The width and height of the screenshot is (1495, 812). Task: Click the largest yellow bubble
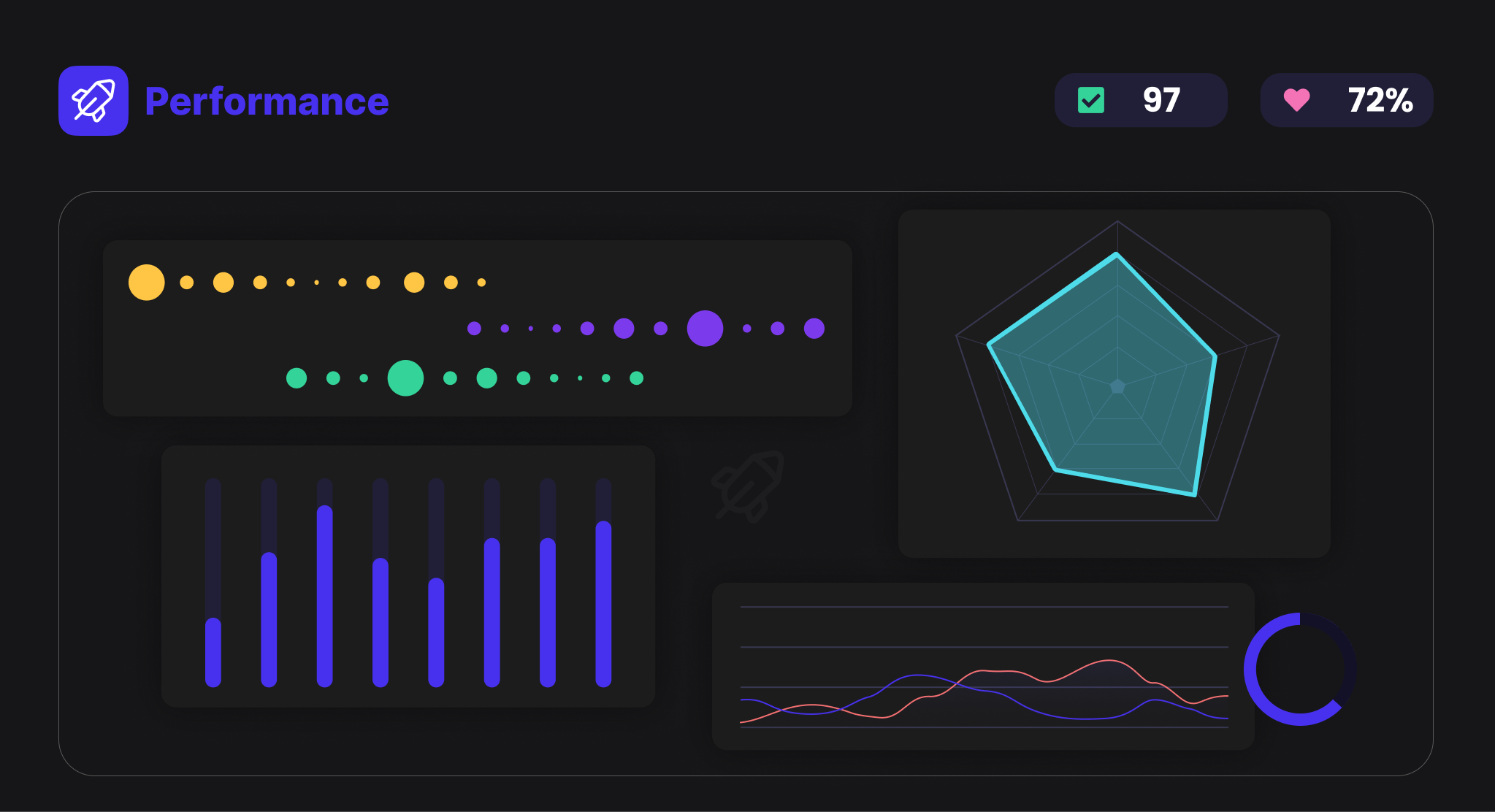146,283
